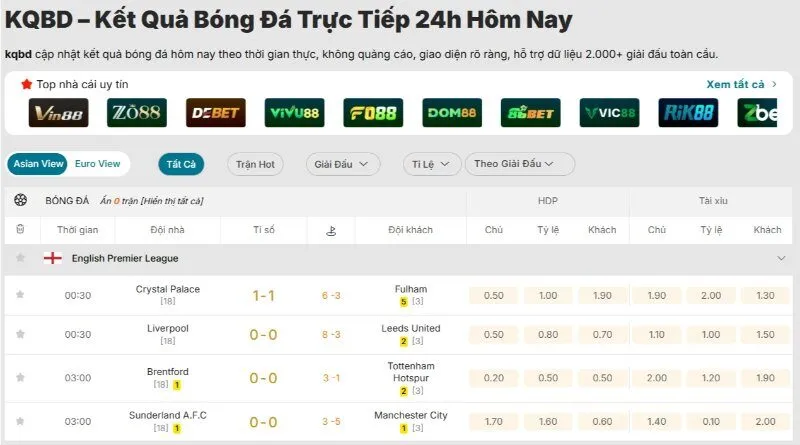The width and height of the screenshot is (800, 445).
Task: Click the RIK88 bookmaker logo
Action: coord(688,113)
